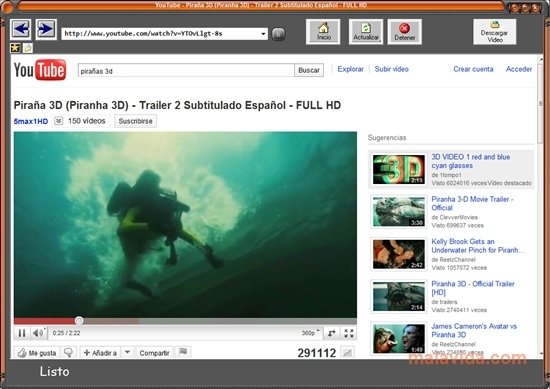Image resolution: width=550 pixels, height=389 pixels.
Task: Enter fullscreen with the fullscreen icon
Action: 349,333
